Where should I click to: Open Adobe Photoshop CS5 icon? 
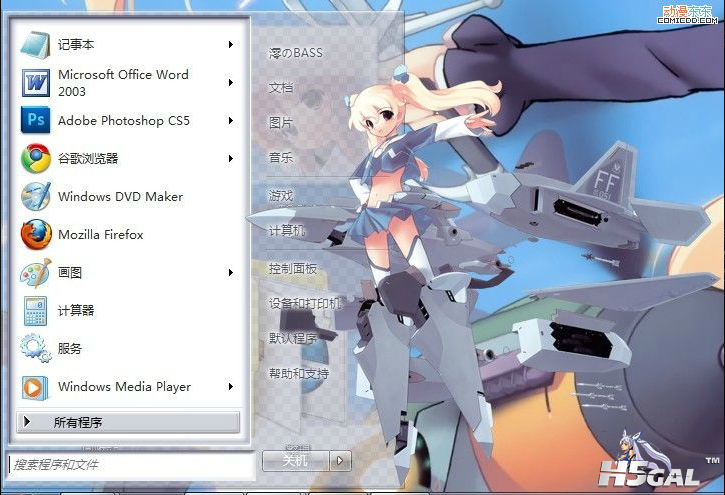[36, 120]
